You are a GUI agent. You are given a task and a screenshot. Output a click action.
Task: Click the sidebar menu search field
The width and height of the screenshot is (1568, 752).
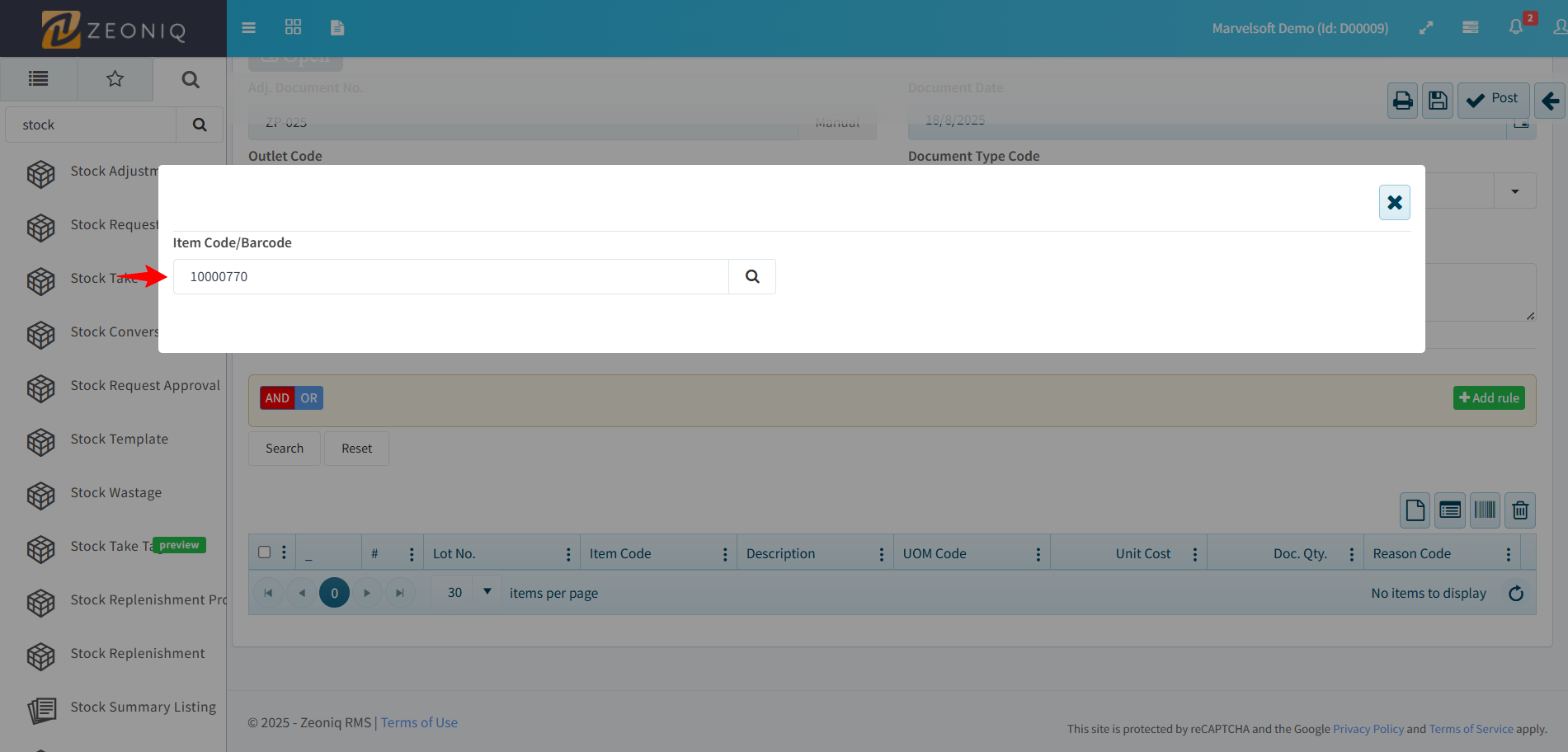tap(91, 125)
